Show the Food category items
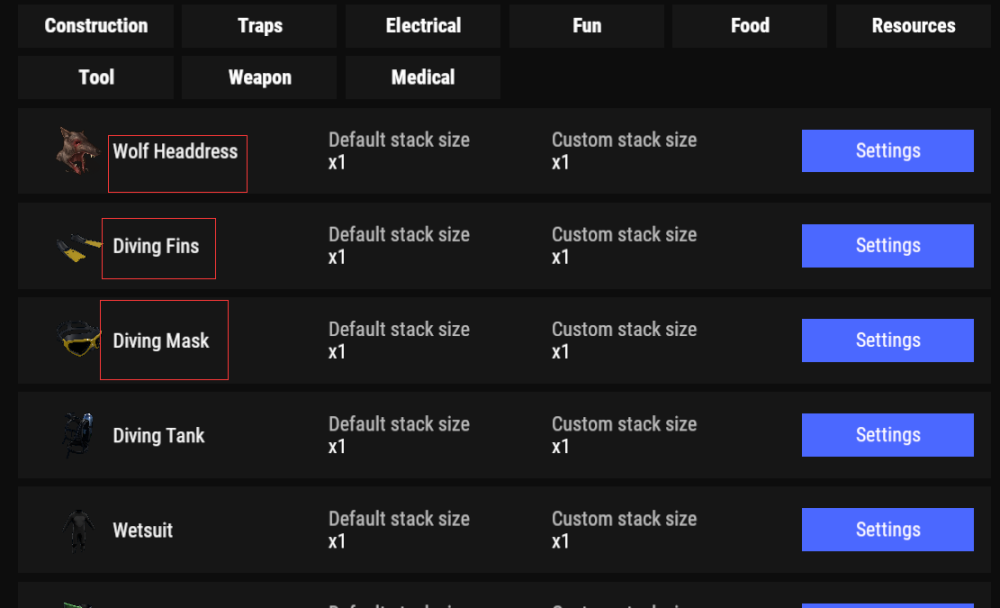This screenshot has height=608, width=1000. (750, 26)
